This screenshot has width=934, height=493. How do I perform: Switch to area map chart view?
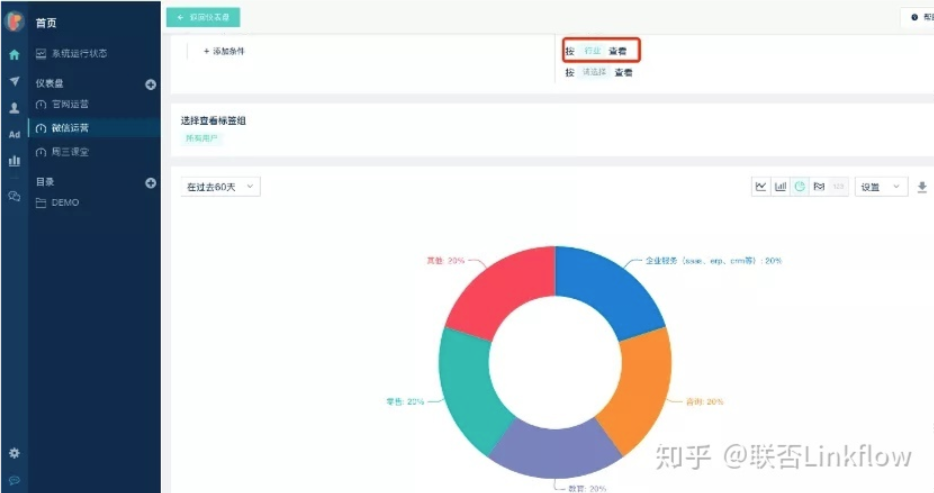coord(819,186)
